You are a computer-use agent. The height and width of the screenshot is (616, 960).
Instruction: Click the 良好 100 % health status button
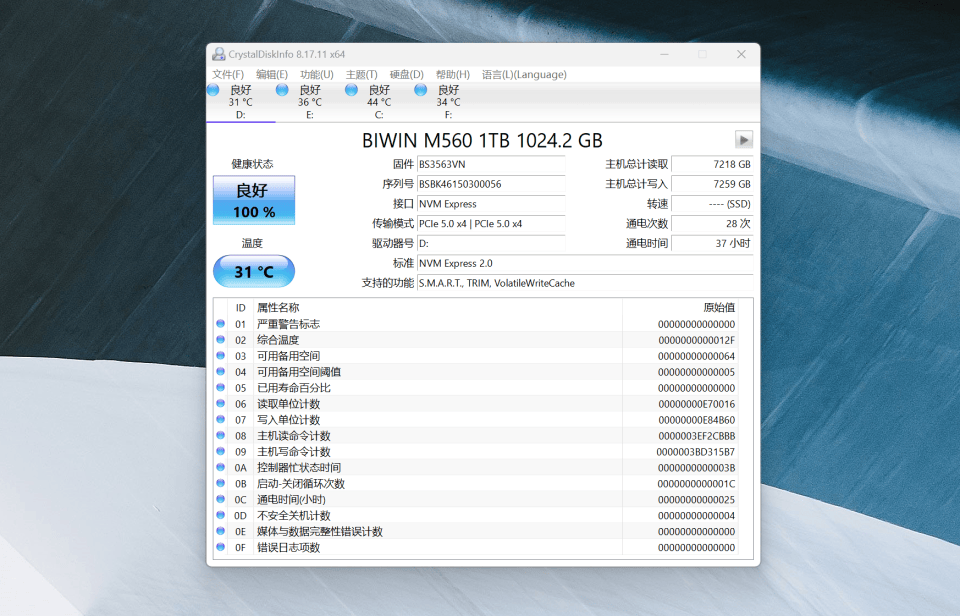click(x=253, y=200)
